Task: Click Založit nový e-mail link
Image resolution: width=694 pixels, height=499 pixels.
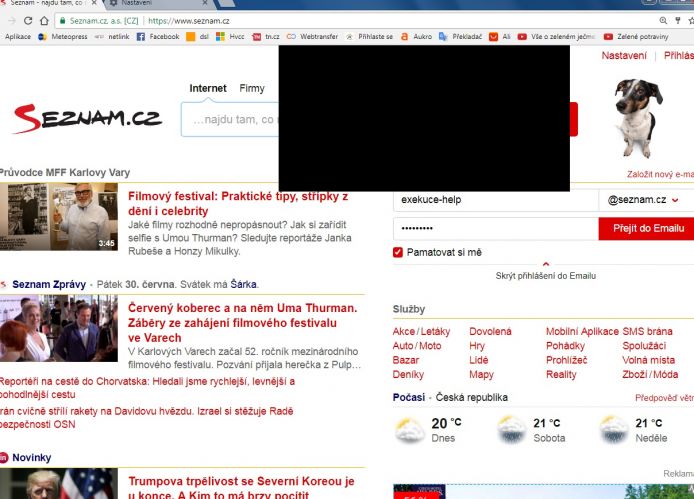Action: pyautogui.click(x=660, y=174)
